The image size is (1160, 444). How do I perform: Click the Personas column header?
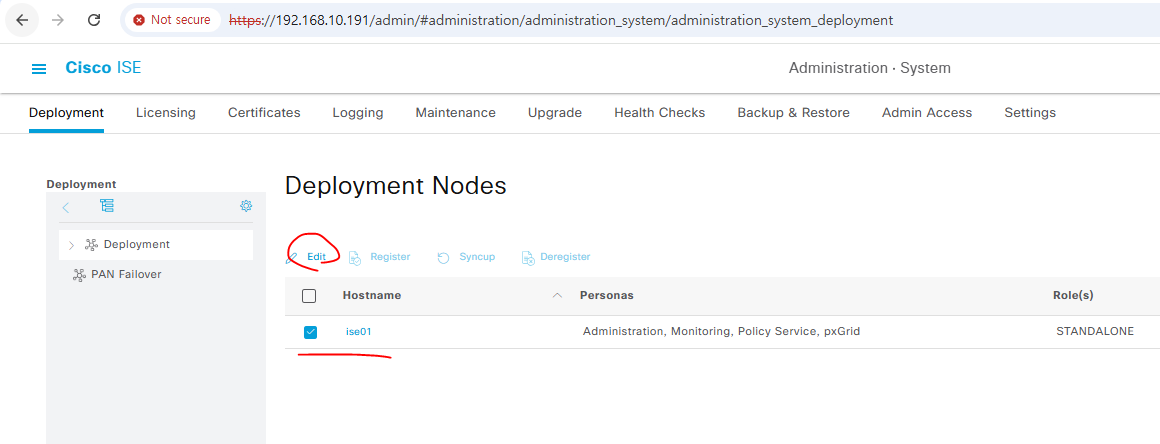pyautogui.click(x=607, y=295)
